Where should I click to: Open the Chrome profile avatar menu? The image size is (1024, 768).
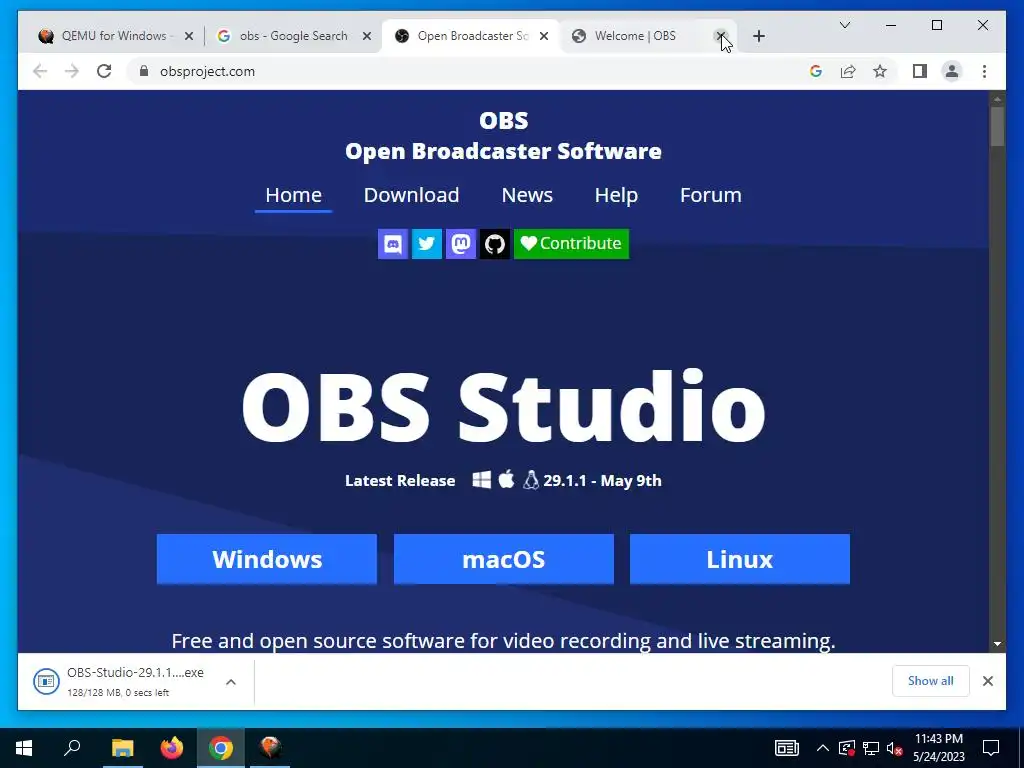(x=952, y=71)
